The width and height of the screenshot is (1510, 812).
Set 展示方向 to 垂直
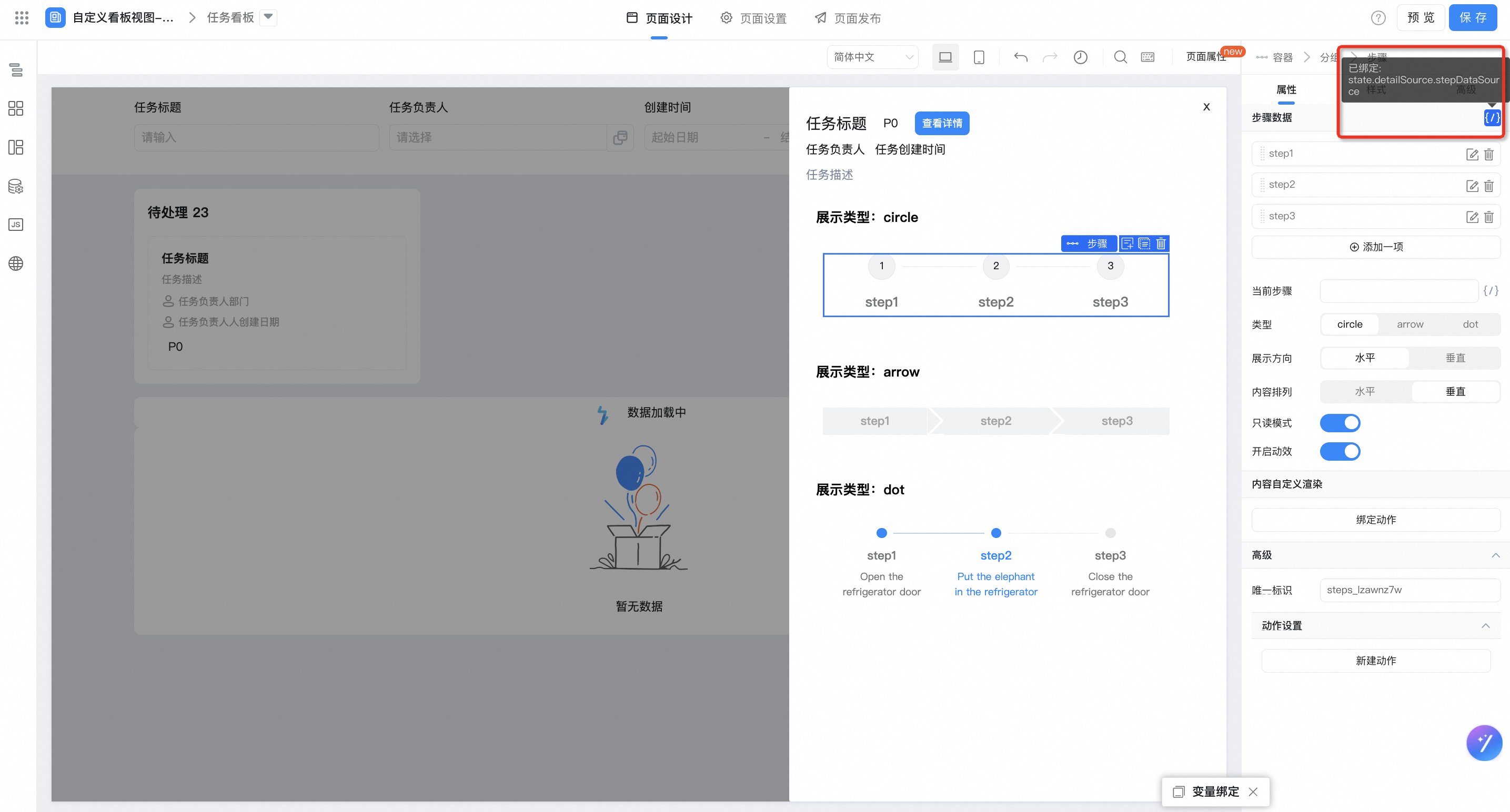1455,358
